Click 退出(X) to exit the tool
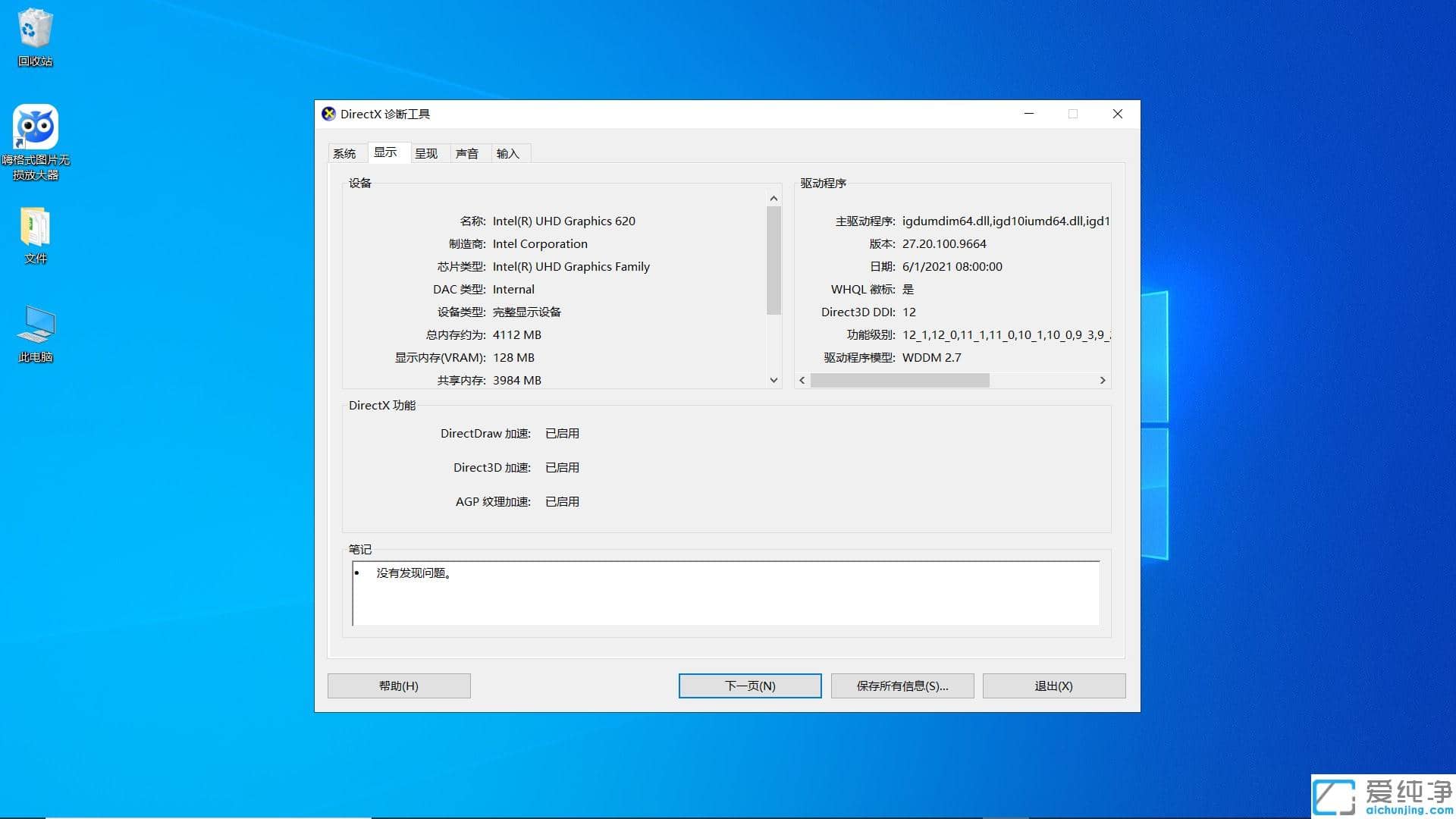 pyautogui.click(x=1053, y=686)
